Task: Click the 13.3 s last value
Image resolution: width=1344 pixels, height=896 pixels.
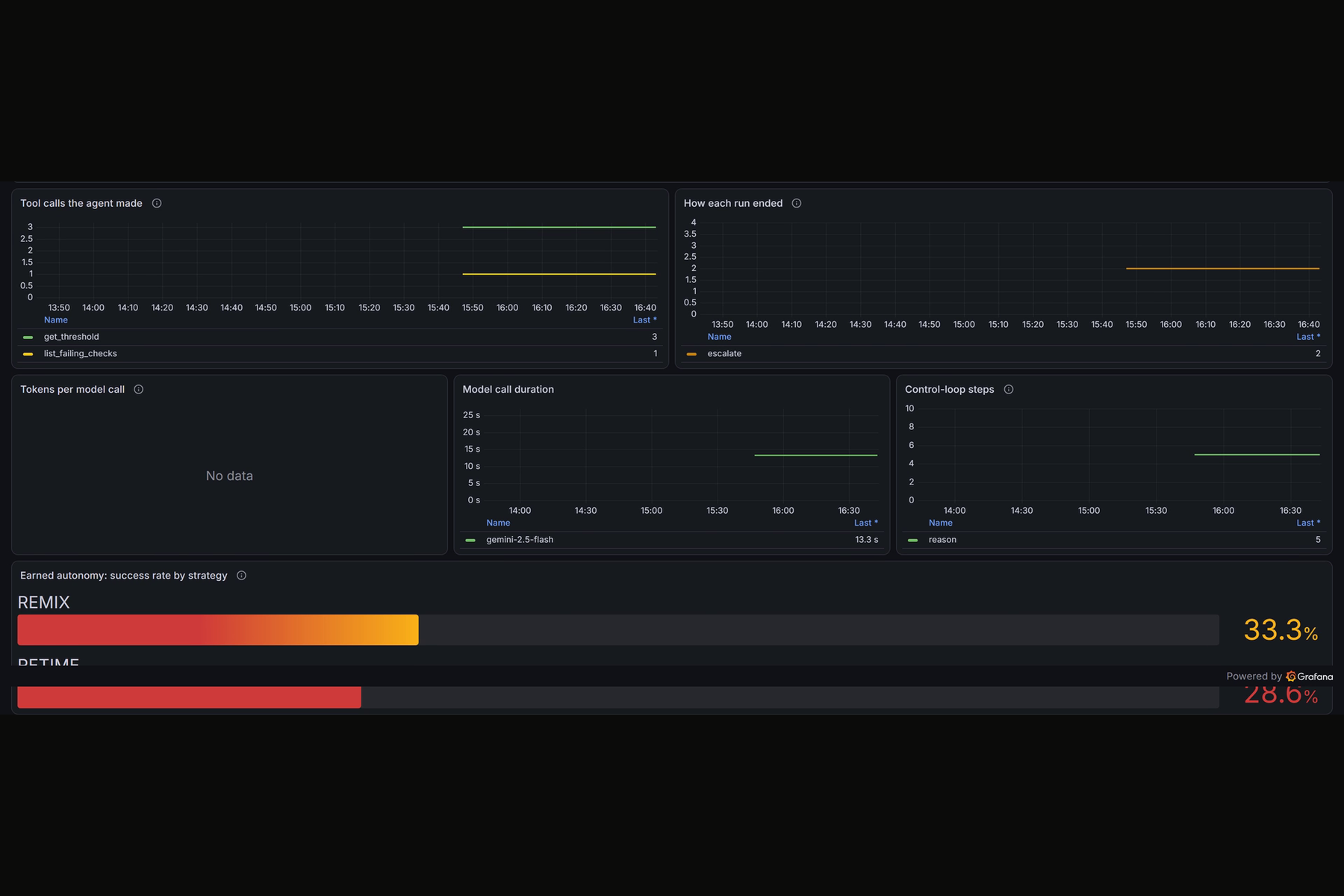Action: pos(867,539)
